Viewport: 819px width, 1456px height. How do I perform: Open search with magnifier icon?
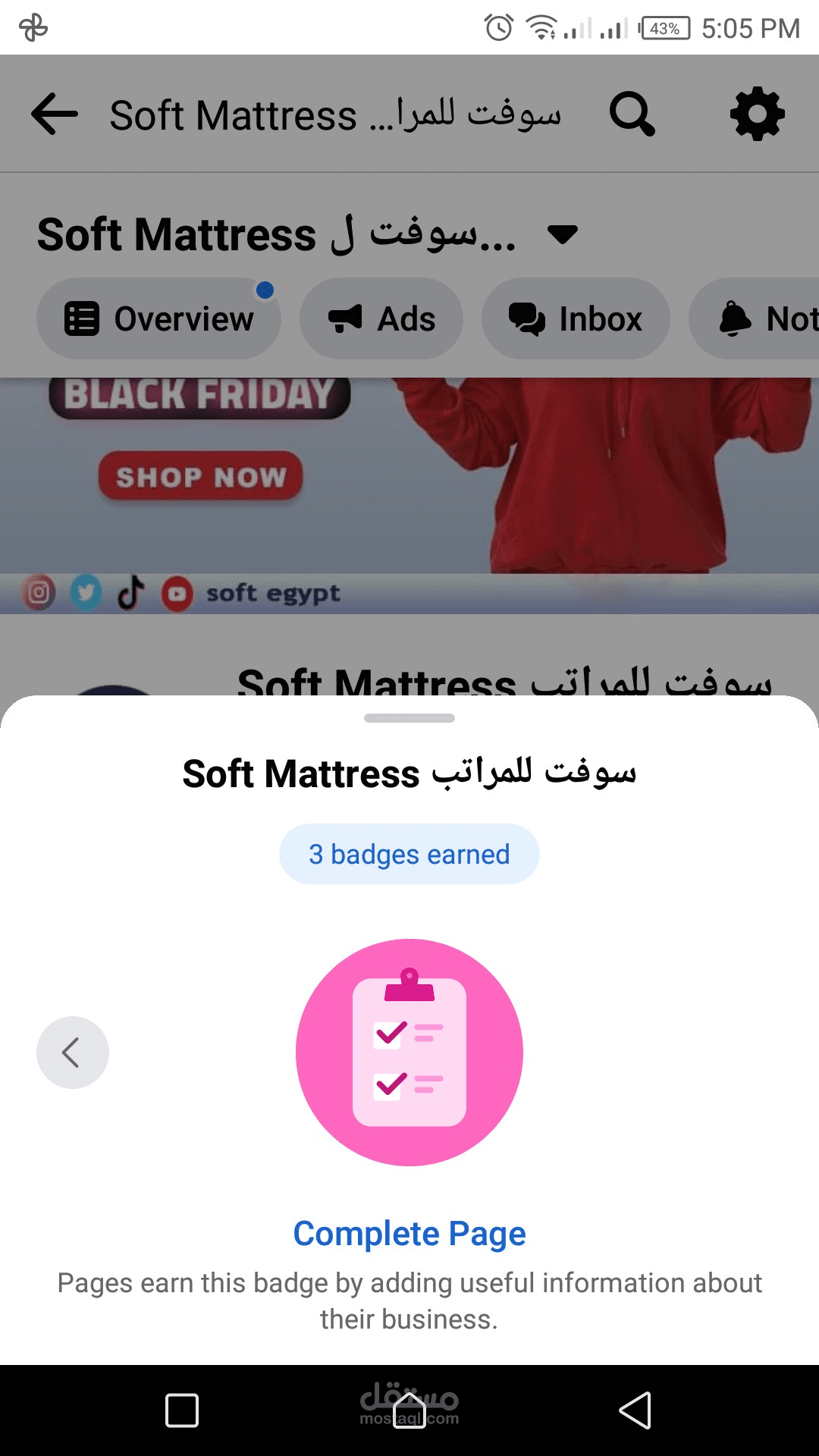tap(632, 114)
